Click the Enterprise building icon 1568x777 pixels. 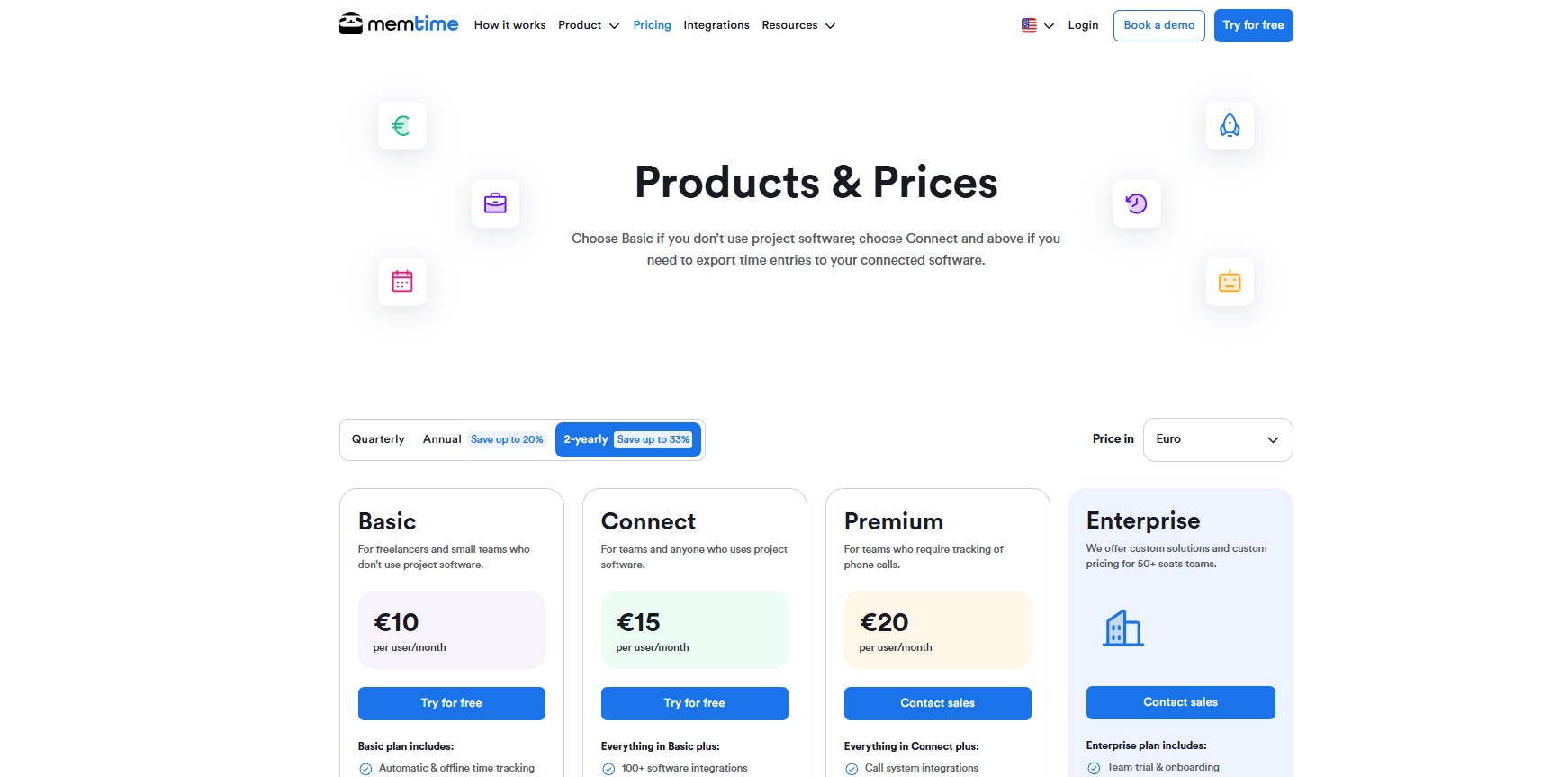tap(1123, 628)
